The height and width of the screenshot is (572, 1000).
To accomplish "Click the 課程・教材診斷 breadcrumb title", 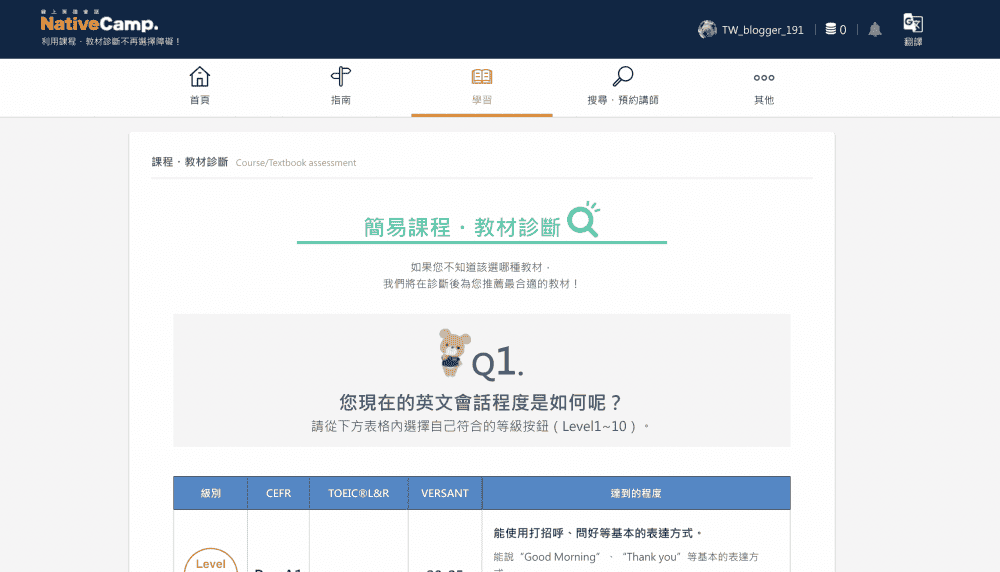I will [x=189, y=162].
